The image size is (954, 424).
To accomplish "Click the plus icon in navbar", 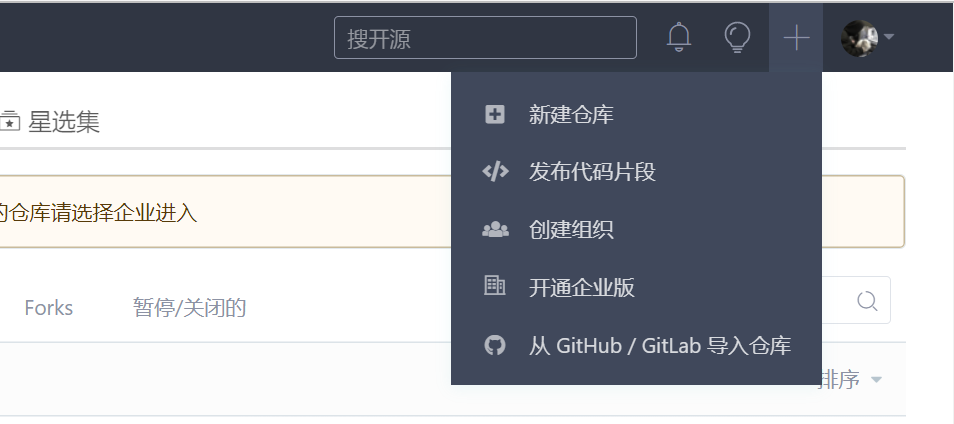I will (x=796, y=38).
